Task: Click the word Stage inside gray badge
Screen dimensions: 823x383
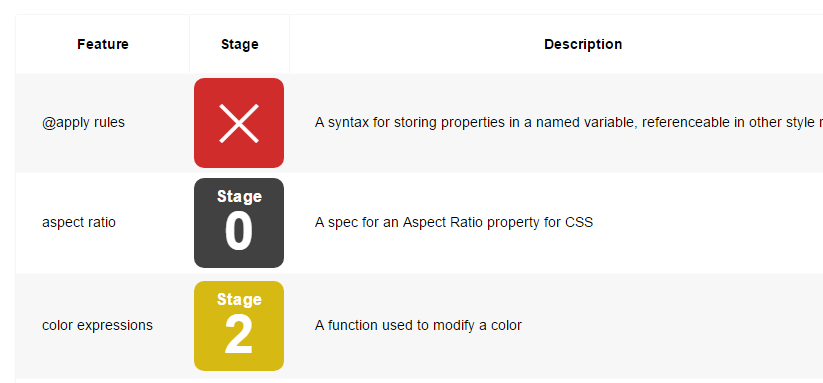Action: (x=239, y=196)
